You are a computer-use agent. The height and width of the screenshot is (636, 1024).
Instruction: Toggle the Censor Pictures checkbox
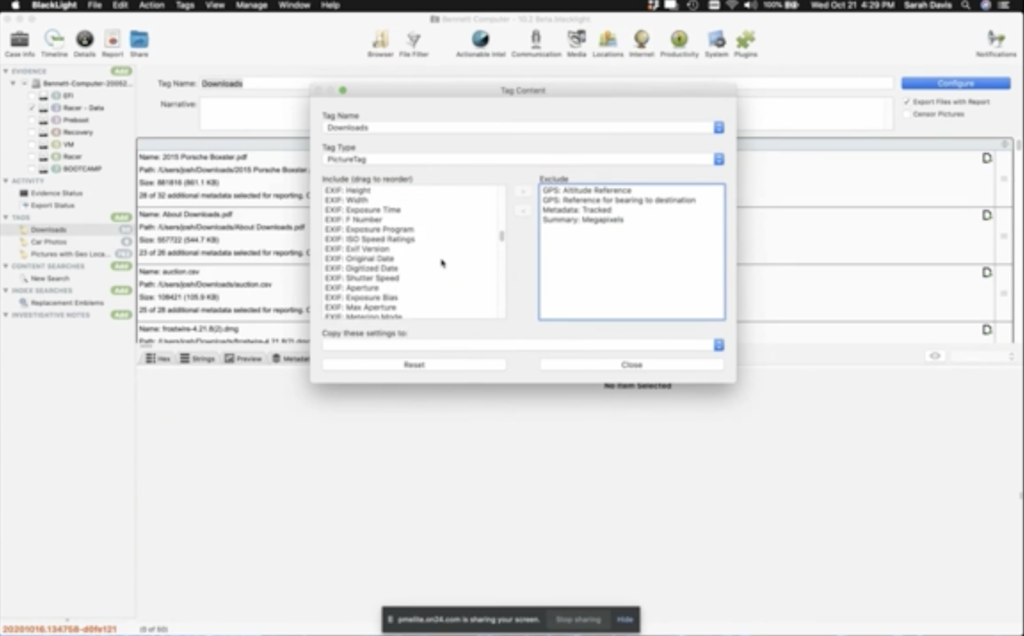906,114
